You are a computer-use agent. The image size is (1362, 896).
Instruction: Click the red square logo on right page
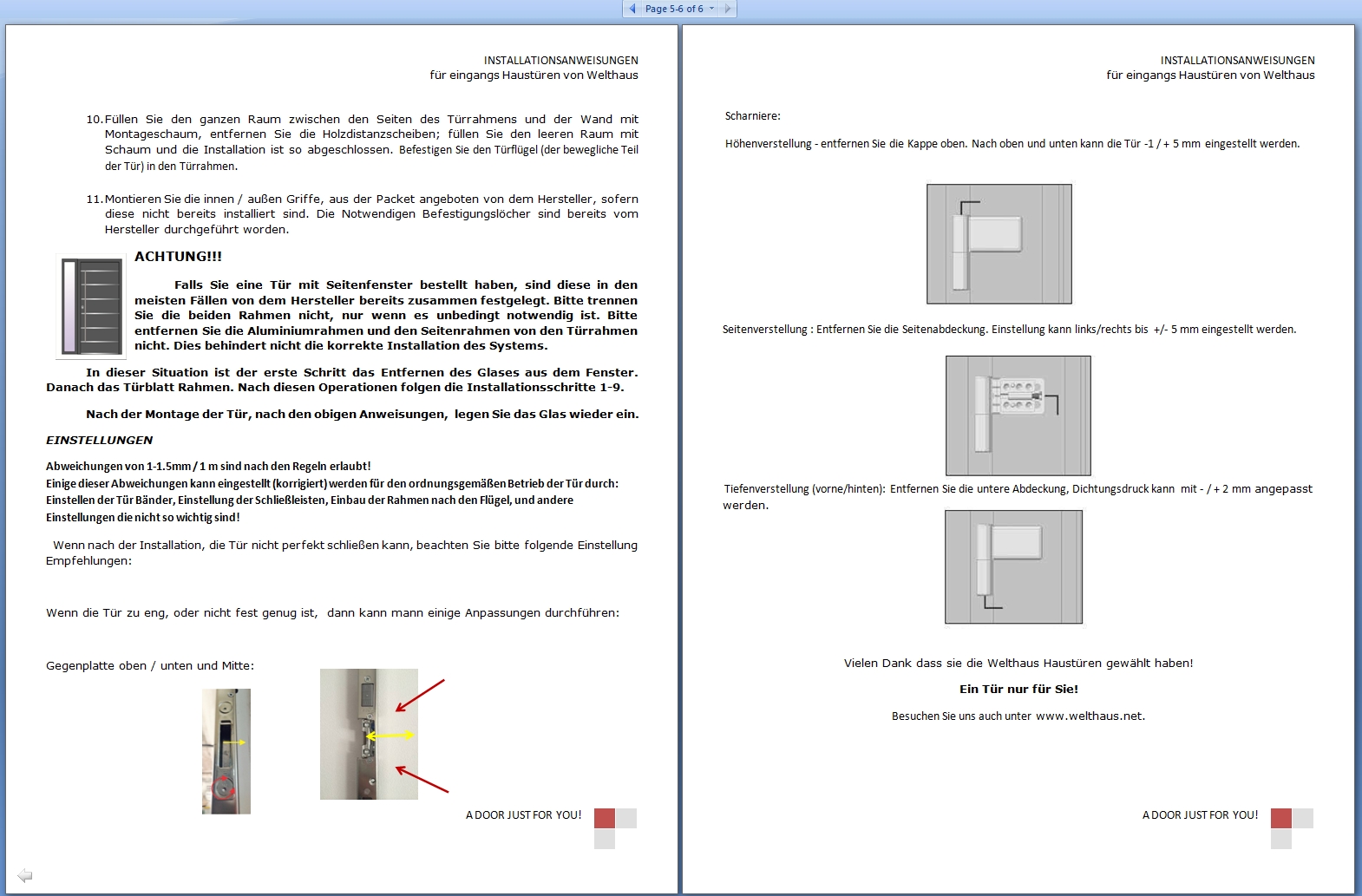click(x=1281, y=818)
